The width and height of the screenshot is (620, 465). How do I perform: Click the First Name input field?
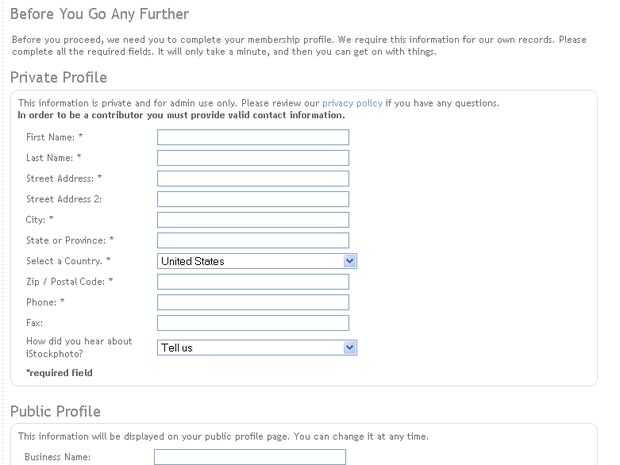coord(252,137)
